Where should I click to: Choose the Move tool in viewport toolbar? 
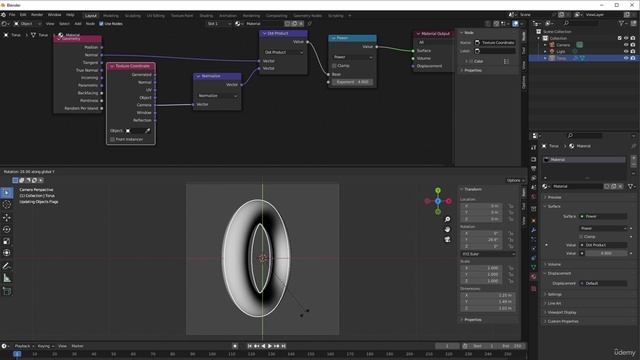point(7,218)
